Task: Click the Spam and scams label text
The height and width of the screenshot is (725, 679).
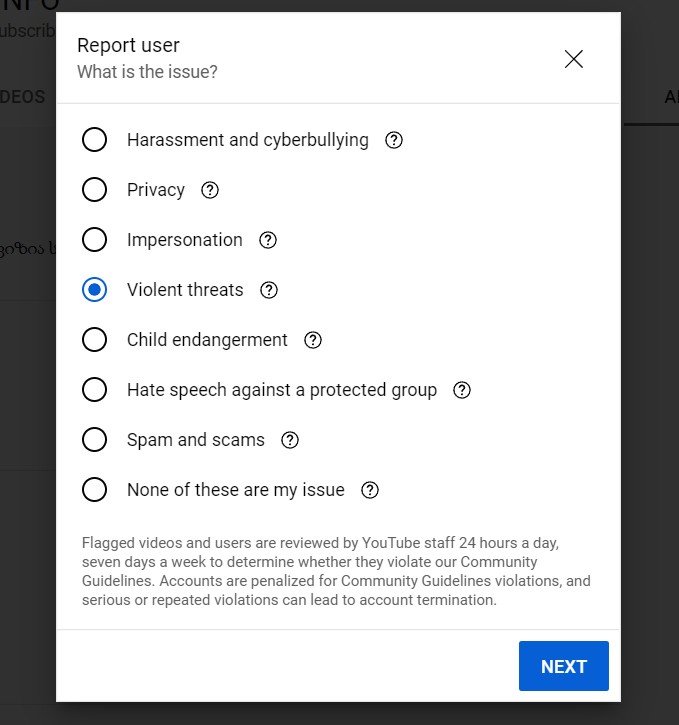Action: (x=196, y=440)
